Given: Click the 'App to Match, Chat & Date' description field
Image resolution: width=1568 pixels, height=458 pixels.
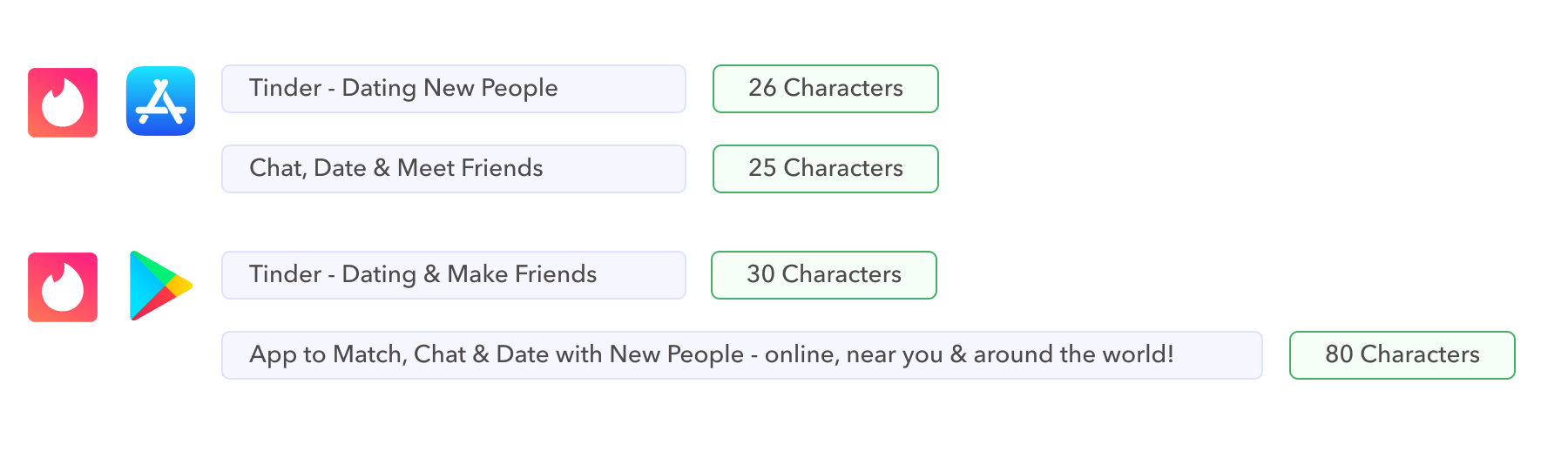Looking at the screenshot, I should tap(741, 355).
